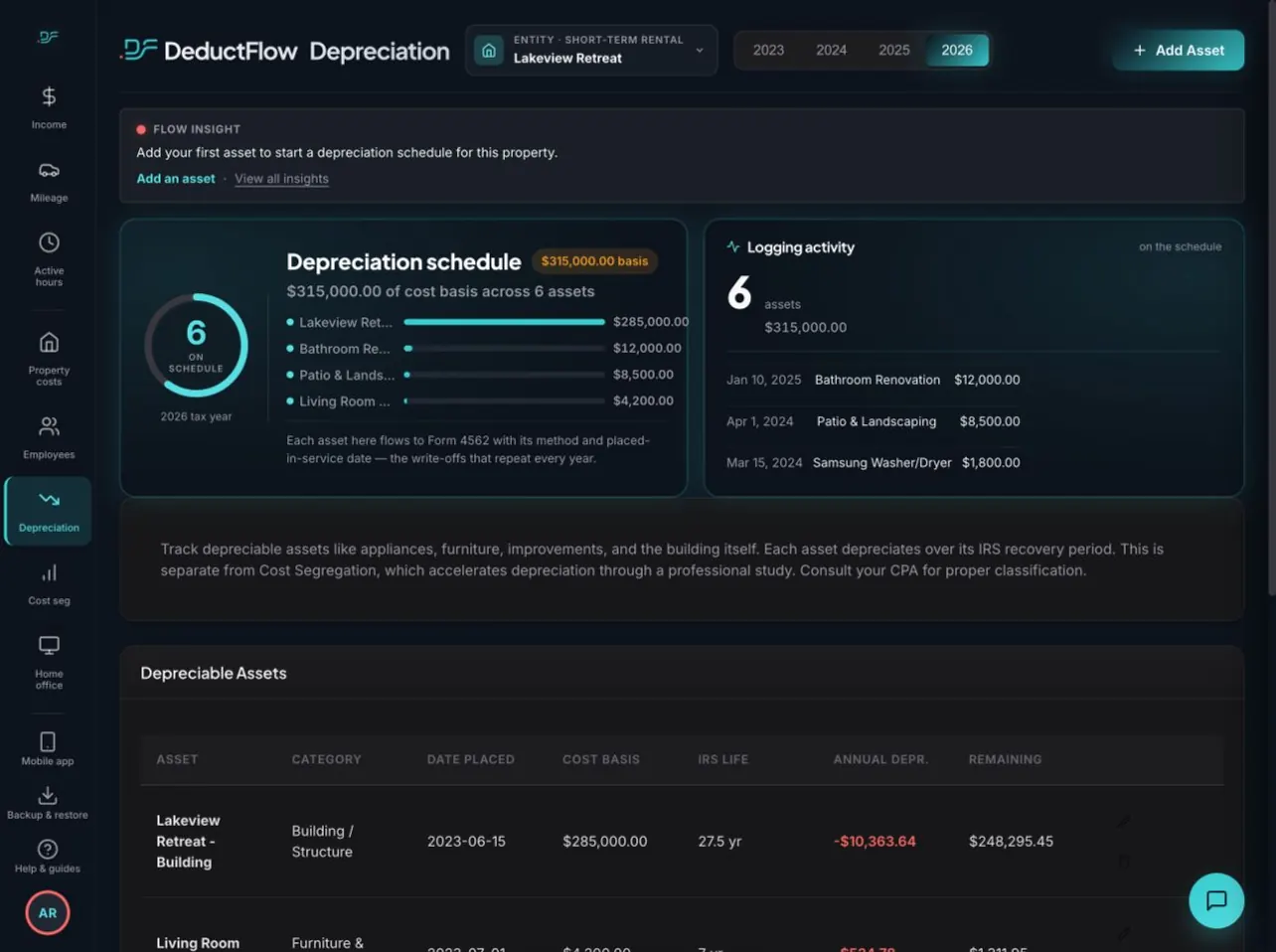Click the REMAINING column header
Screen dimensions: 1276x952
[1005, 759]
